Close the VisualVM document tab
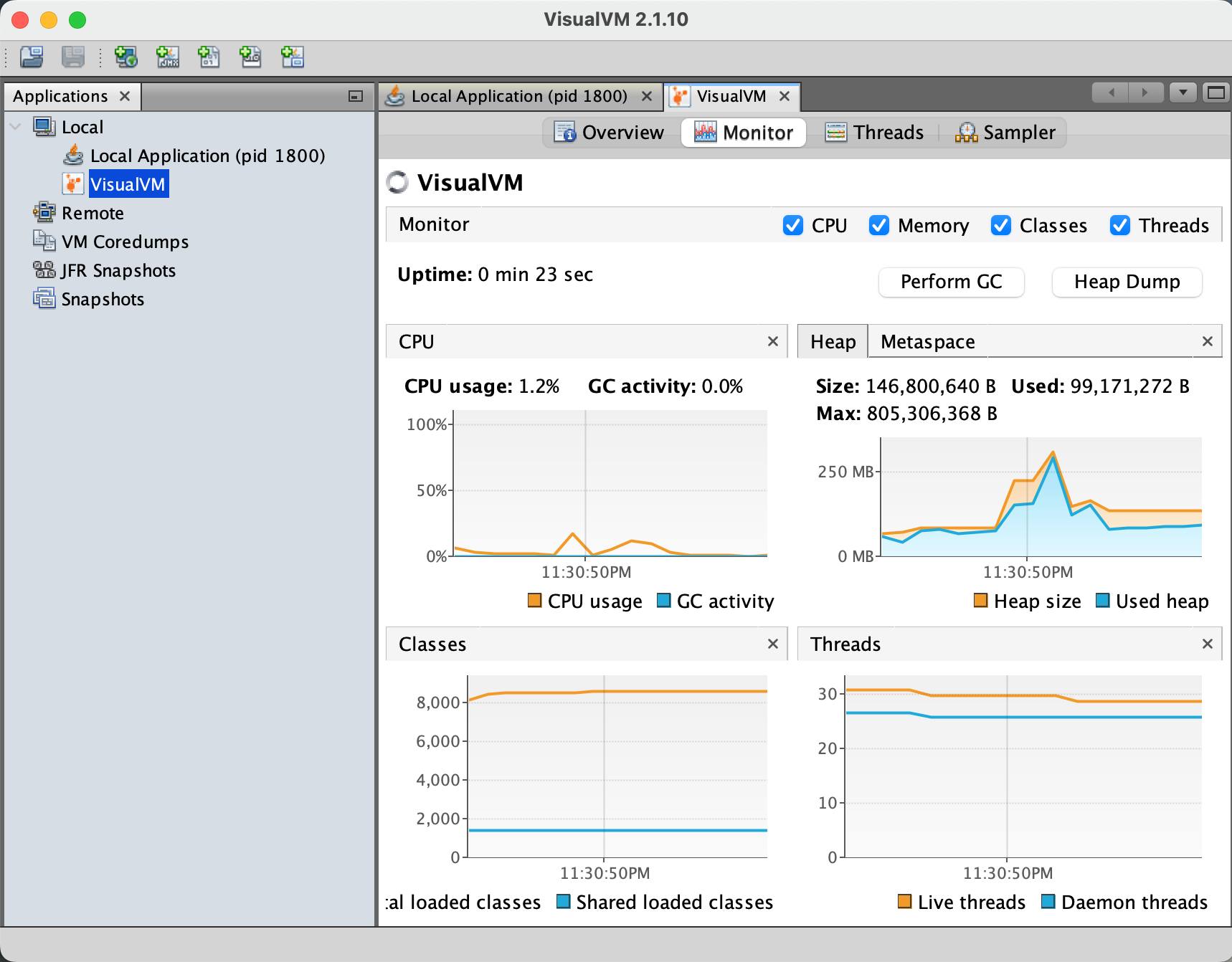This screenshot has height=962, width=1232. tap(785, 96)
